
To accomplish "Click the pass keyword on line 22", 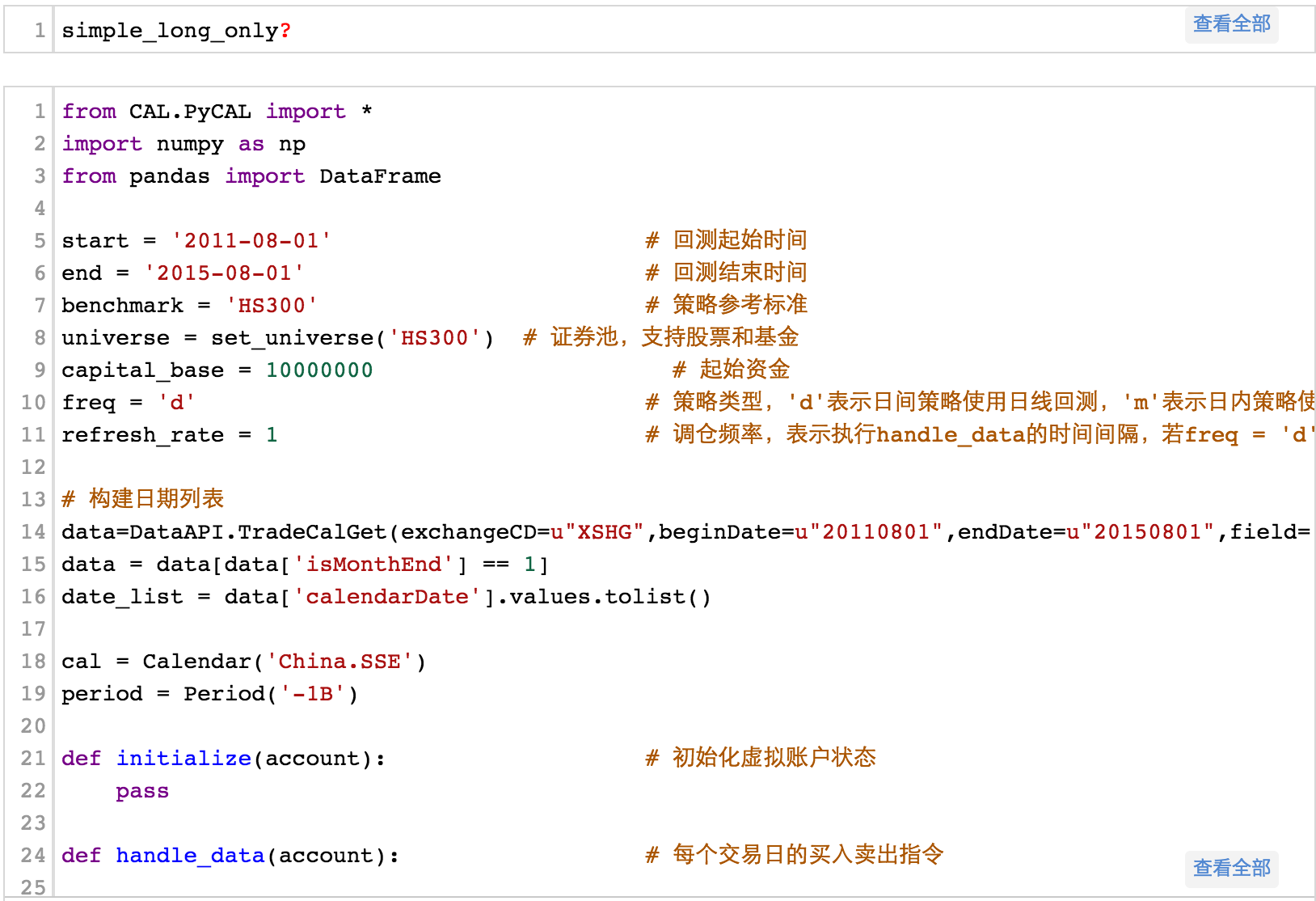I will click(142, 791).
